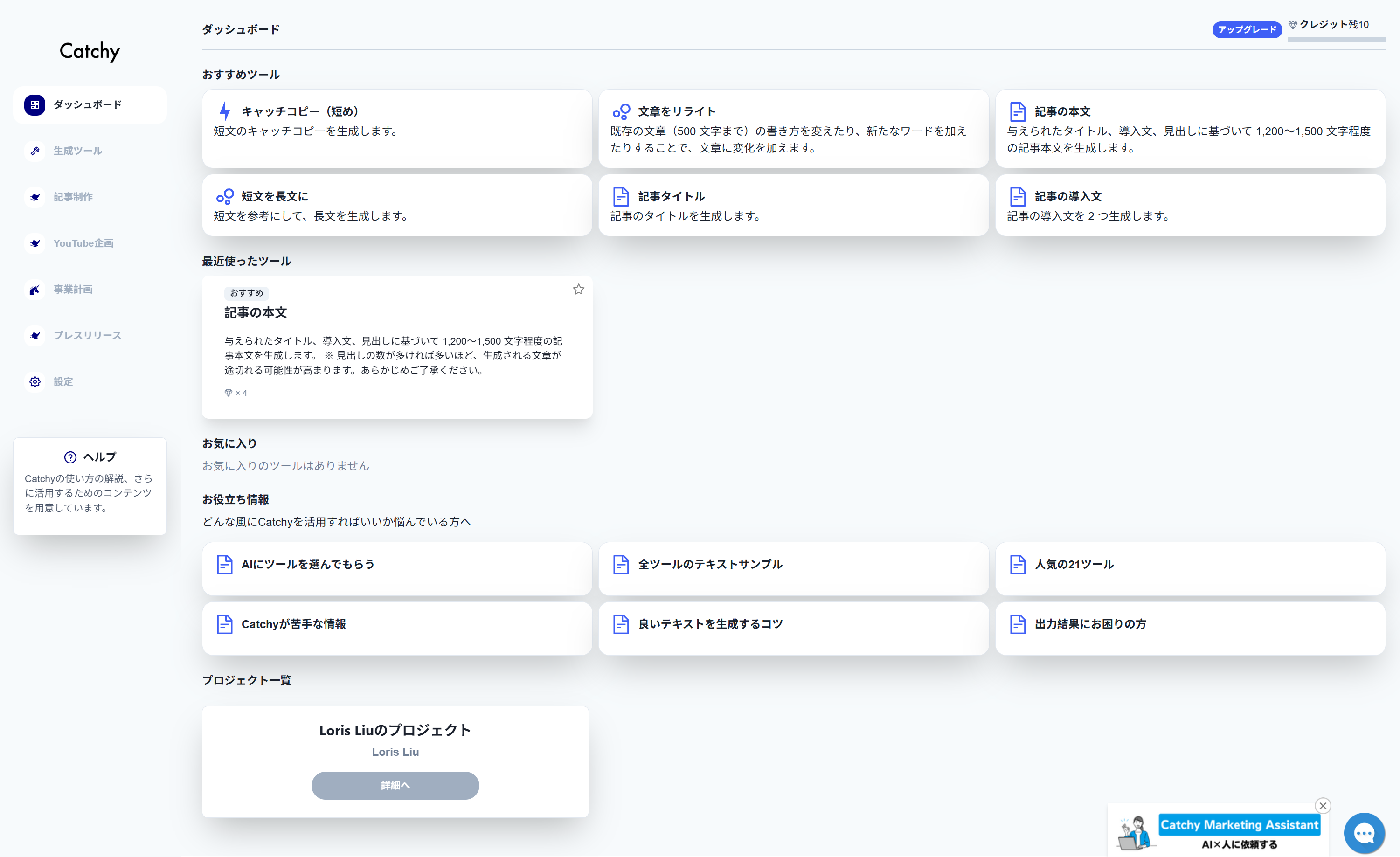
Task: Close the Catchy Marketing Assistant banner
Action: pyautogui.click(x=1323, y=805)
